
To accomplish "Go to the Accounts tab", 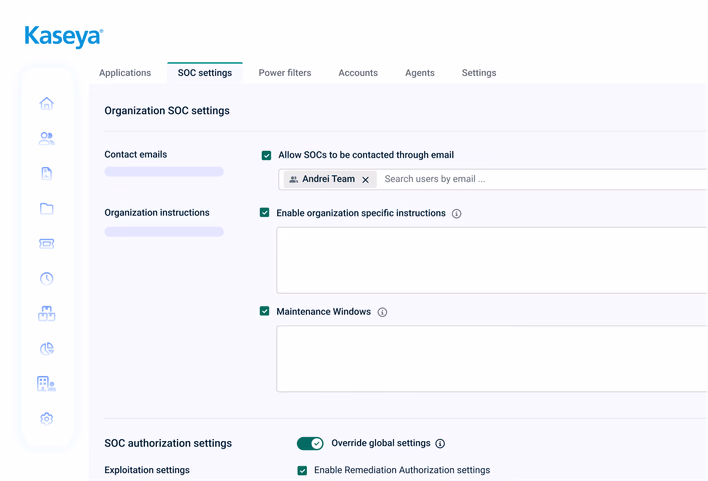I will point(358,73).
